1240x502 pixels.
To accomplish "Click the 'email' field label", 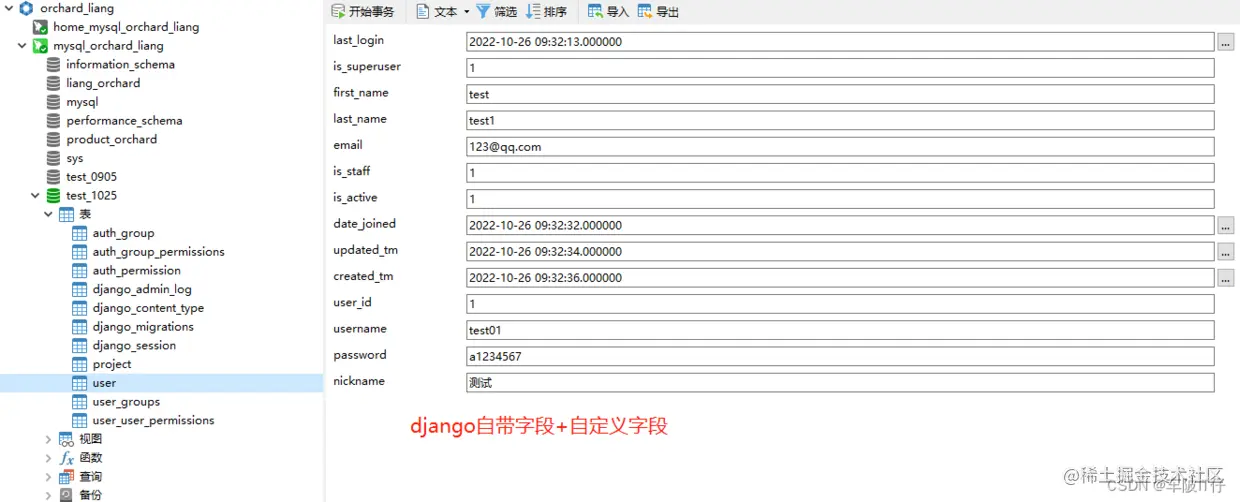I will click(x=348, y=145).
